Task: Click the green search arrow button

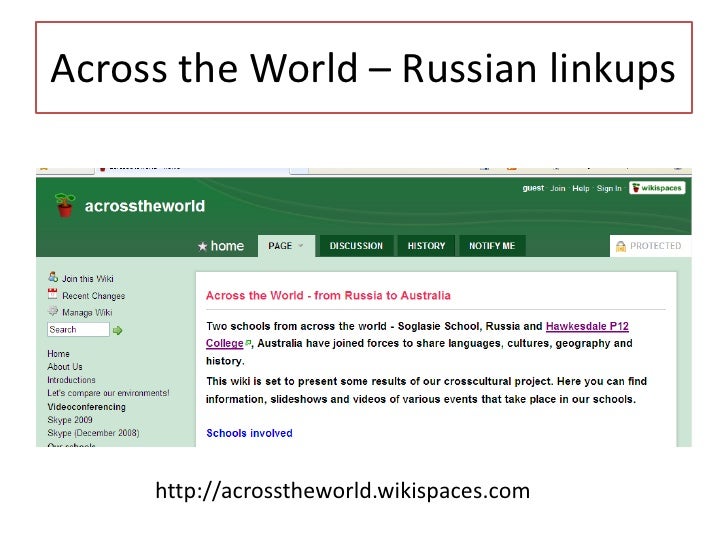Action: pyautogui.click(x=117, y=330)
